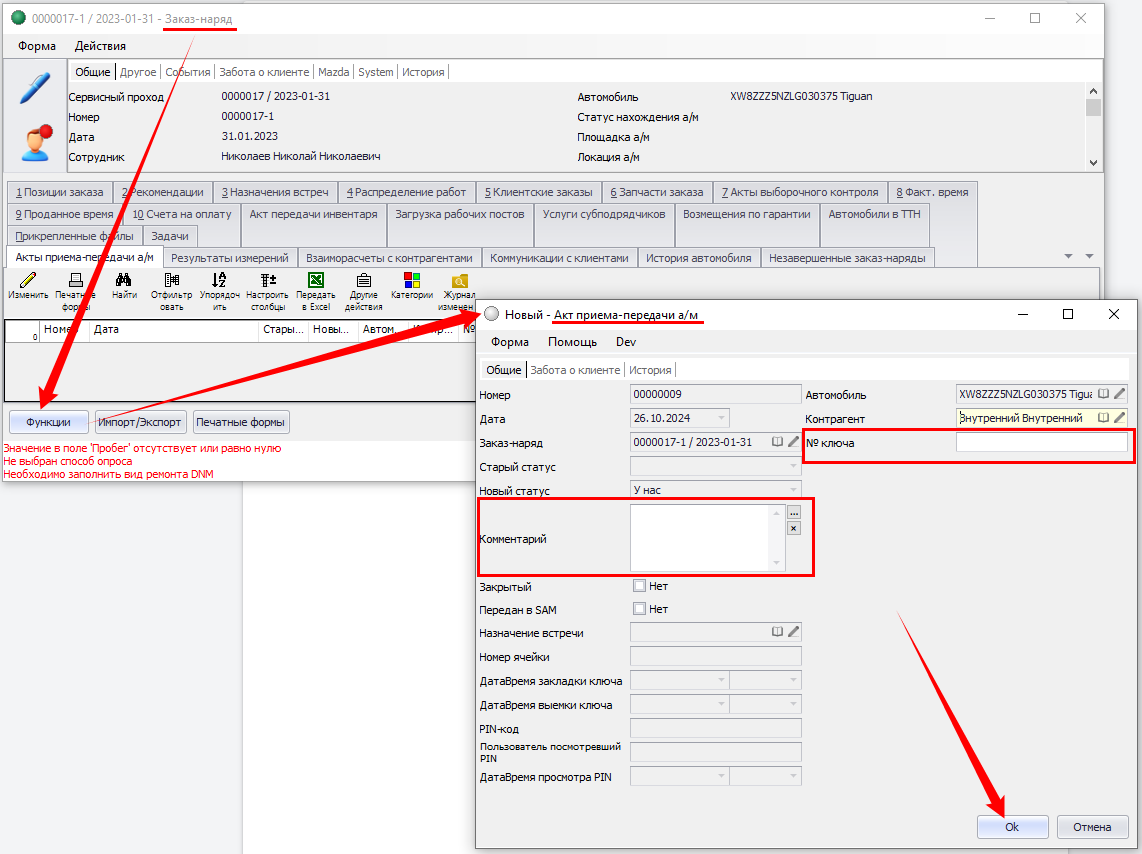The image size is (1142, 854).
Task: Click into the № ключа input field
Action: [1041, 443]
